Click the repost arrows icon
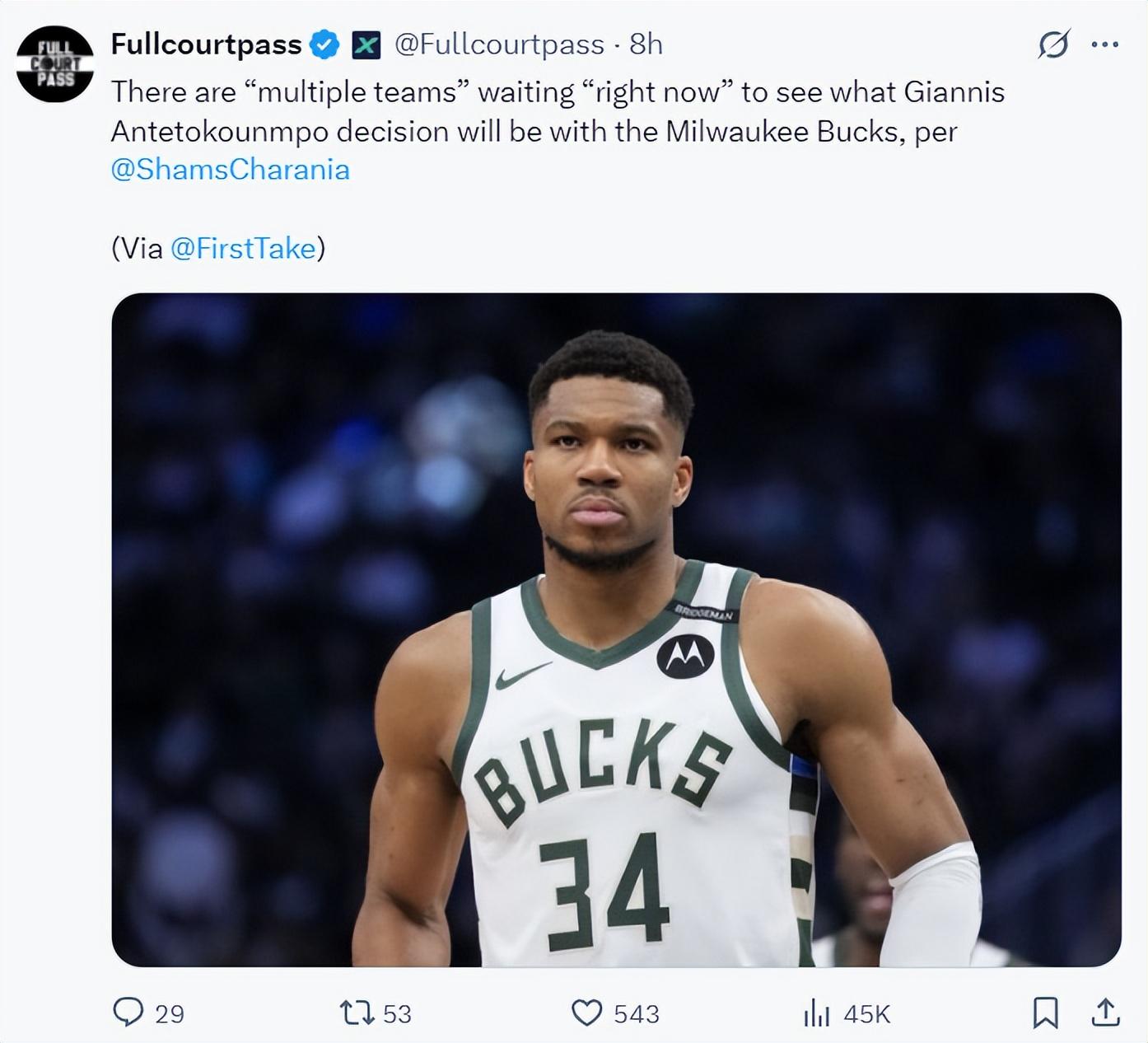This screenshot has height=1043, width=1148. point(357,1012)
